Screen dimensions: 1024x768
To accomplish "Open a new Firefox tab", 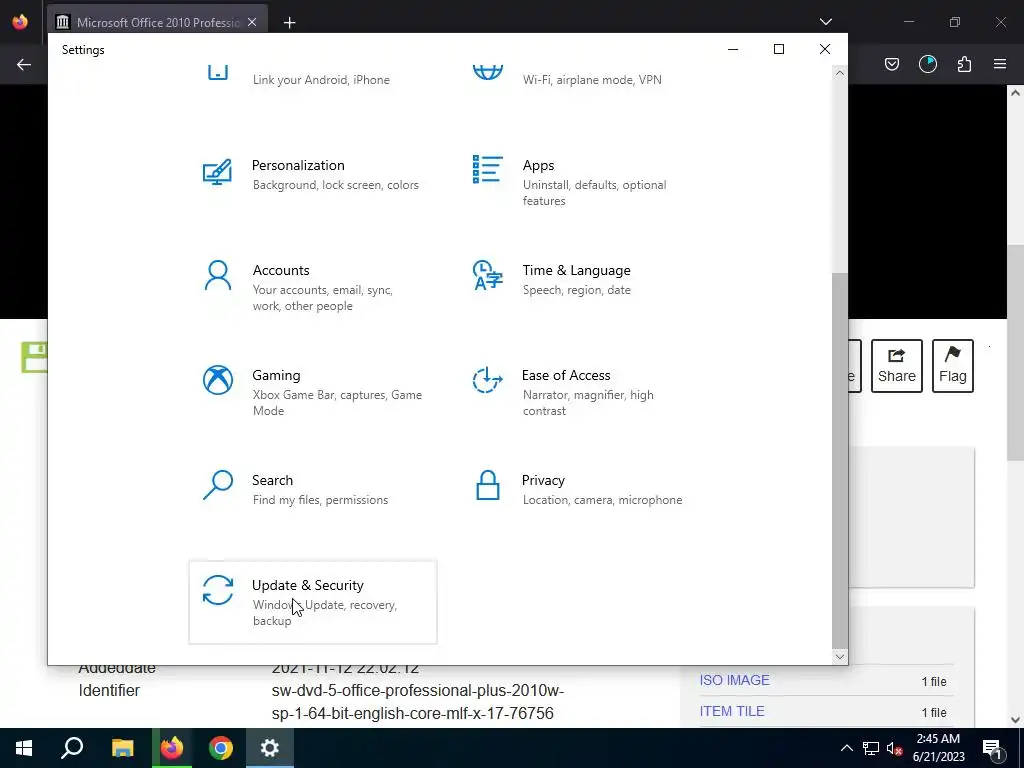I will click(289, 23).
